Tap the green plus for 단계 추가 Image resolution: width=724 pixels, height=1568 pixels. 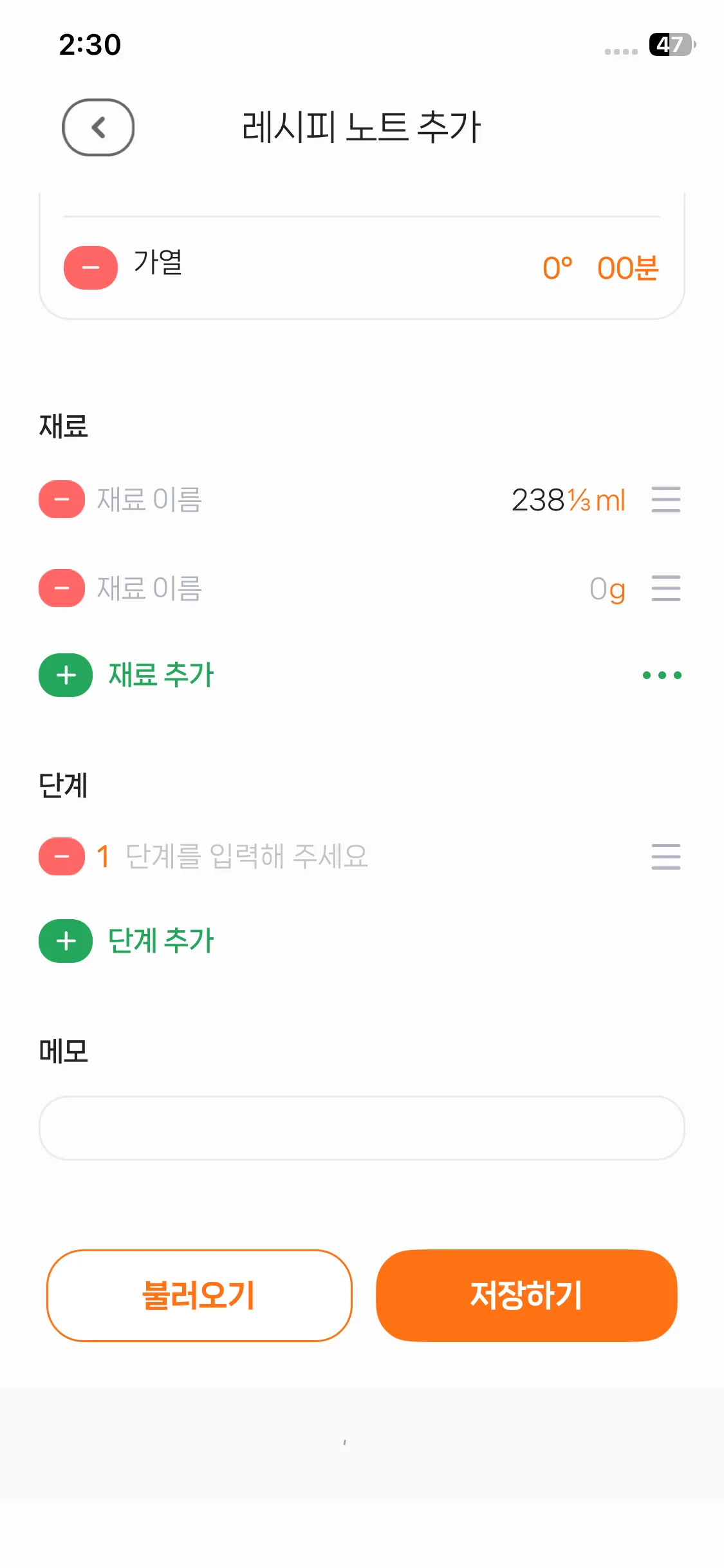tap(66, 941)
